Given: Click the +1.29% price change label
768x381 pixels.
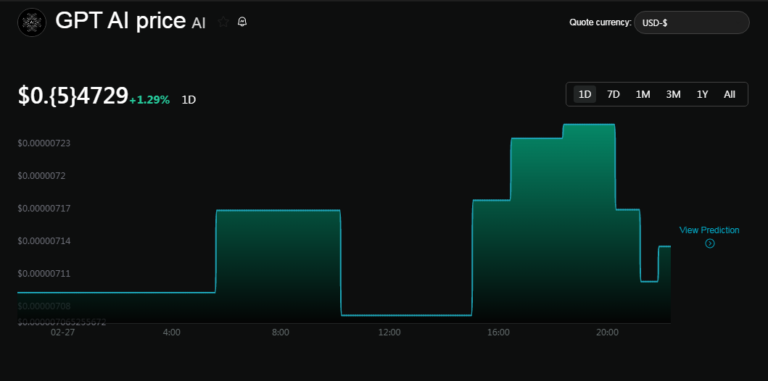Looking at the screenshot, I should 150,100.
